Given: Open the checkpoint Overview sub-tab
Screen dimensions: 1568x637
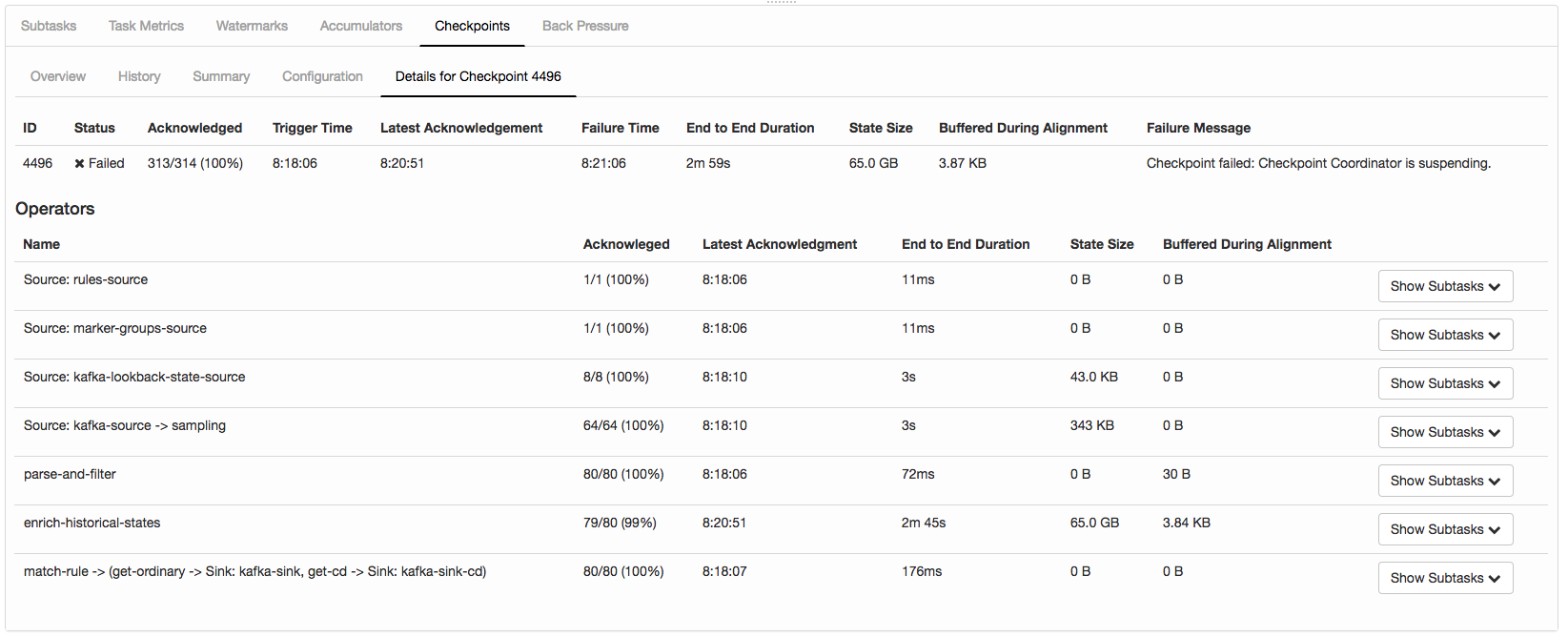Looking at the screenshot, I should [58, 76].
